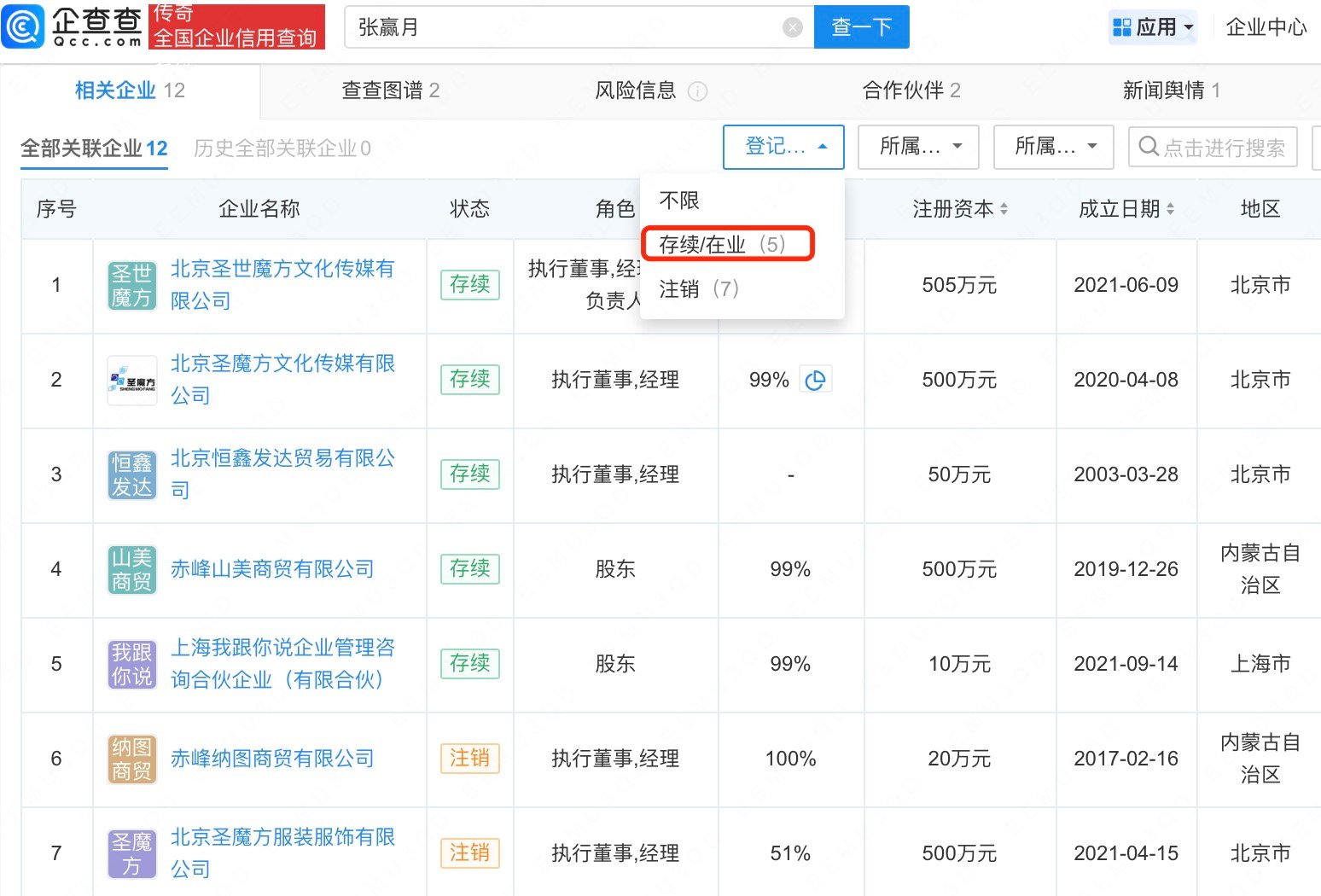
Task: Click the info icon beside 风险信息
Action: (699, 90)
